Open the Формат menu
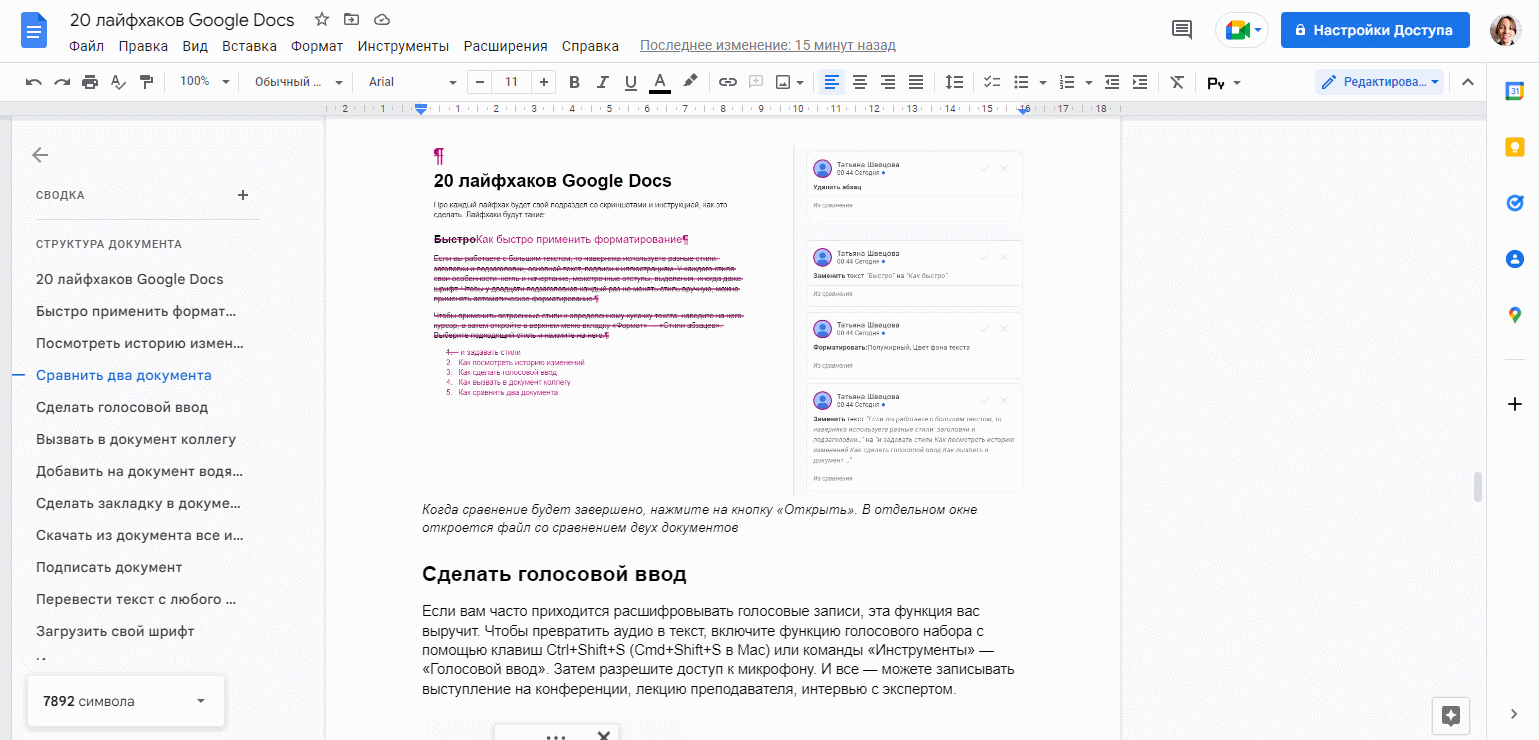Screen dimensions: 1539x740 [317, 46]
